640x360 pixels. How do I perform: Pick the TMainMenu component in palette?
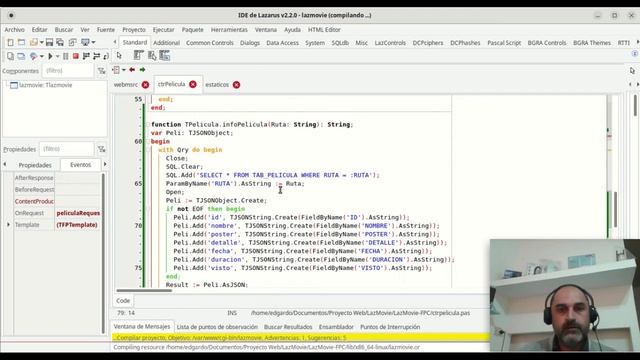tap(138, 56)
